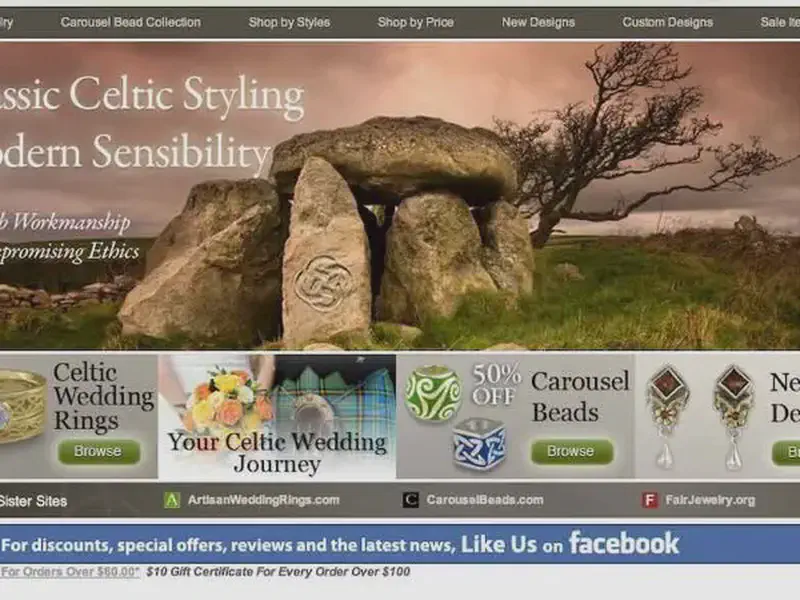This screenshot has height=600, width=800.
Task: Click the red F FairJewelry icon
Action: (649, 500)
